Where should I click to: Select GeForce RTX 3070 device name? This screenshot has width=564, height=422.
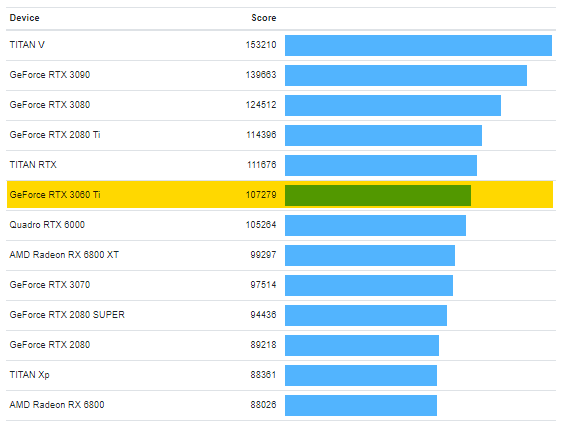(x=50, y=285)
